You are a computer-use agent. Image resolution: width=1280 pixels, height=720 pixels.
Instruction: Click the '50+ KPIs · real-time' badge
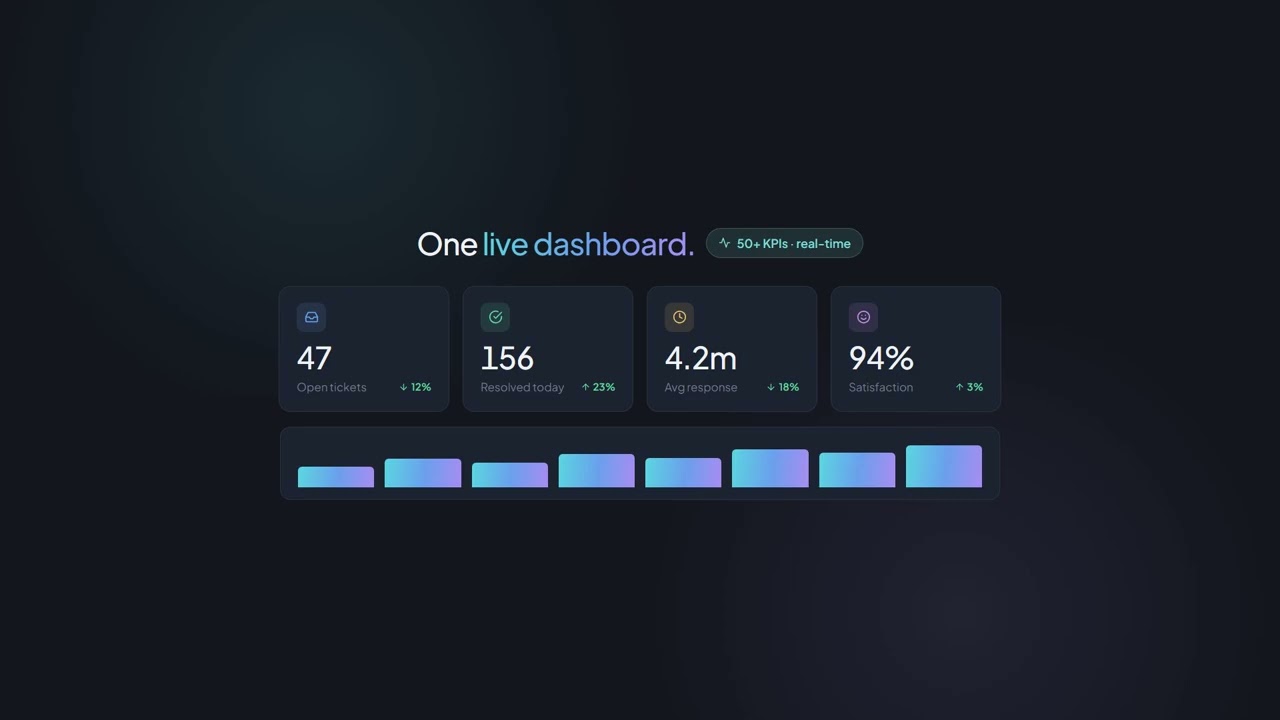point(784,243)
